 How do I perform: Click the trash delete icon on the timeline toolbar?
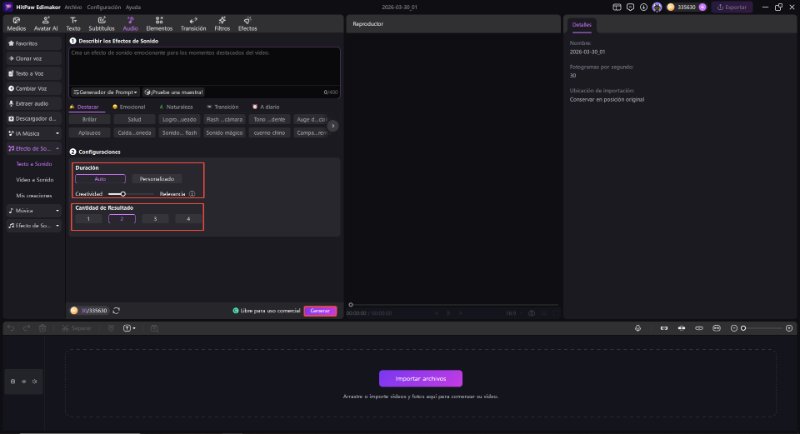click(43, 328)
